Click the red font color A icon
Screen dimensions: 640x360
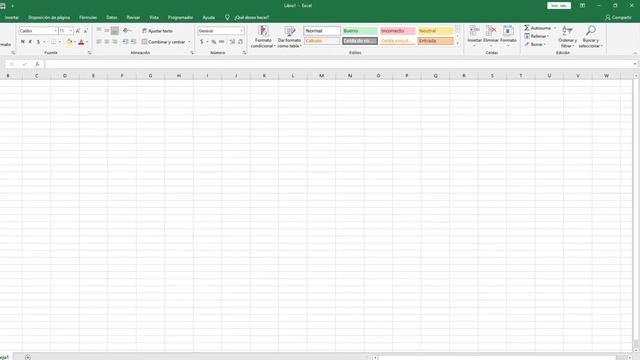81,42
